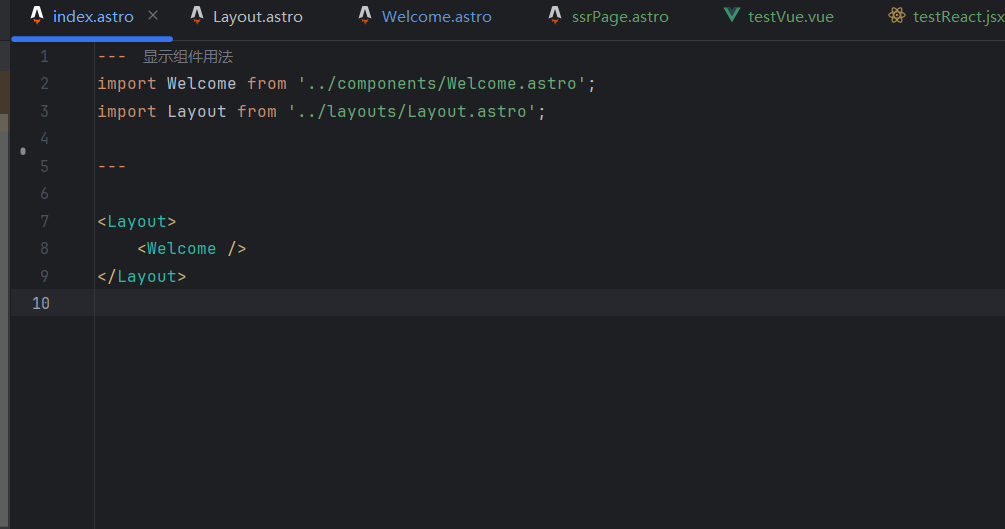The width and height of the screenshot is (1005, 529).
Task: Click the Vue logo icon on testVue.vue tab
Action: [732, 16]
